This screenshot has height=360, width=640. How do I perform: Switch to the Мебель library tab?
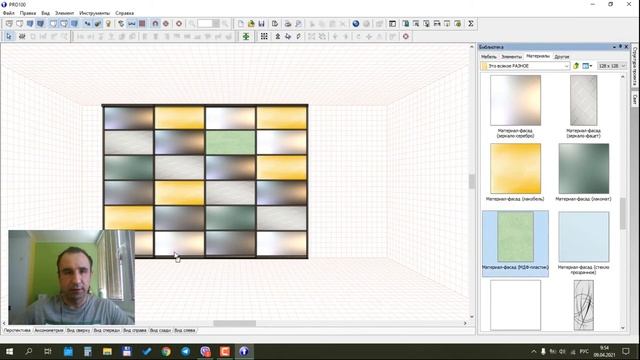[489, 56]
